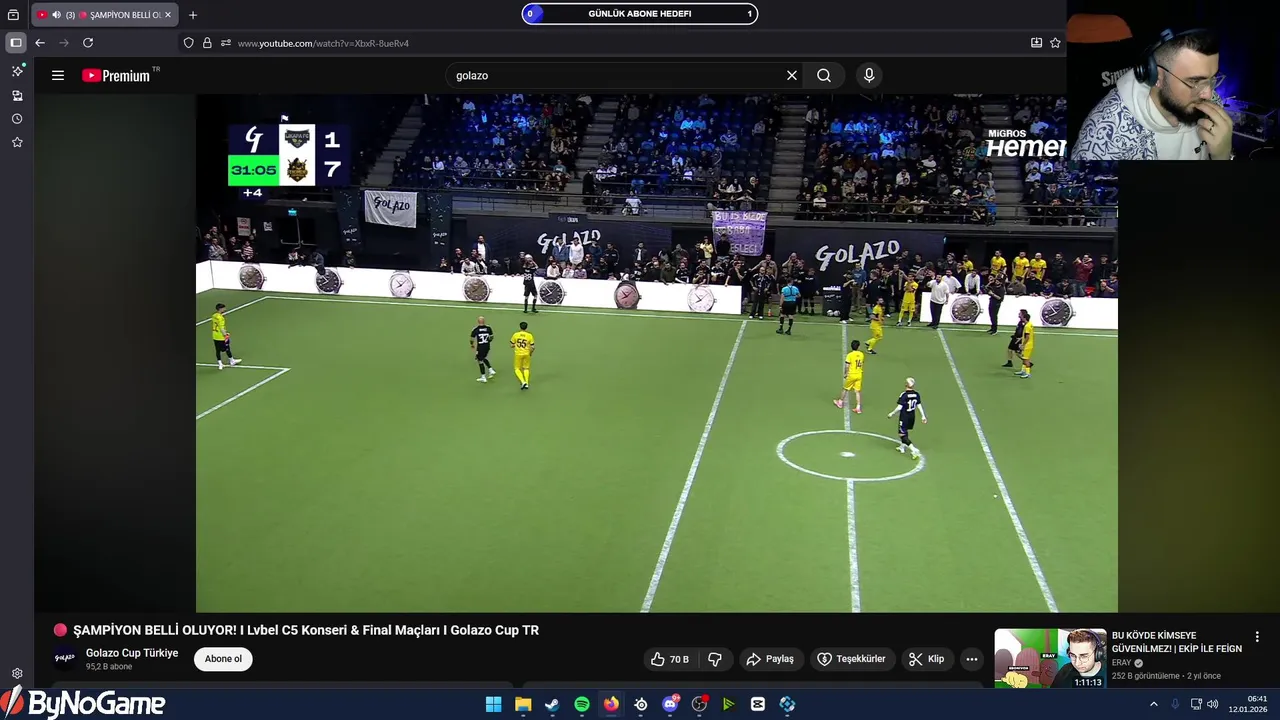Open synced tabs icon in sidebar
Screen dimensions: 1280x720
tap(17, 96)
